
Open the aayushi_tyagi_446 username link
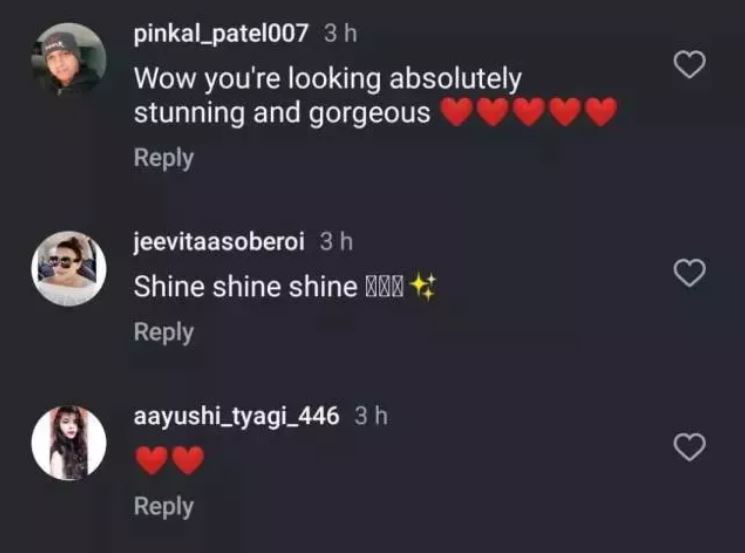pos(237,417)
